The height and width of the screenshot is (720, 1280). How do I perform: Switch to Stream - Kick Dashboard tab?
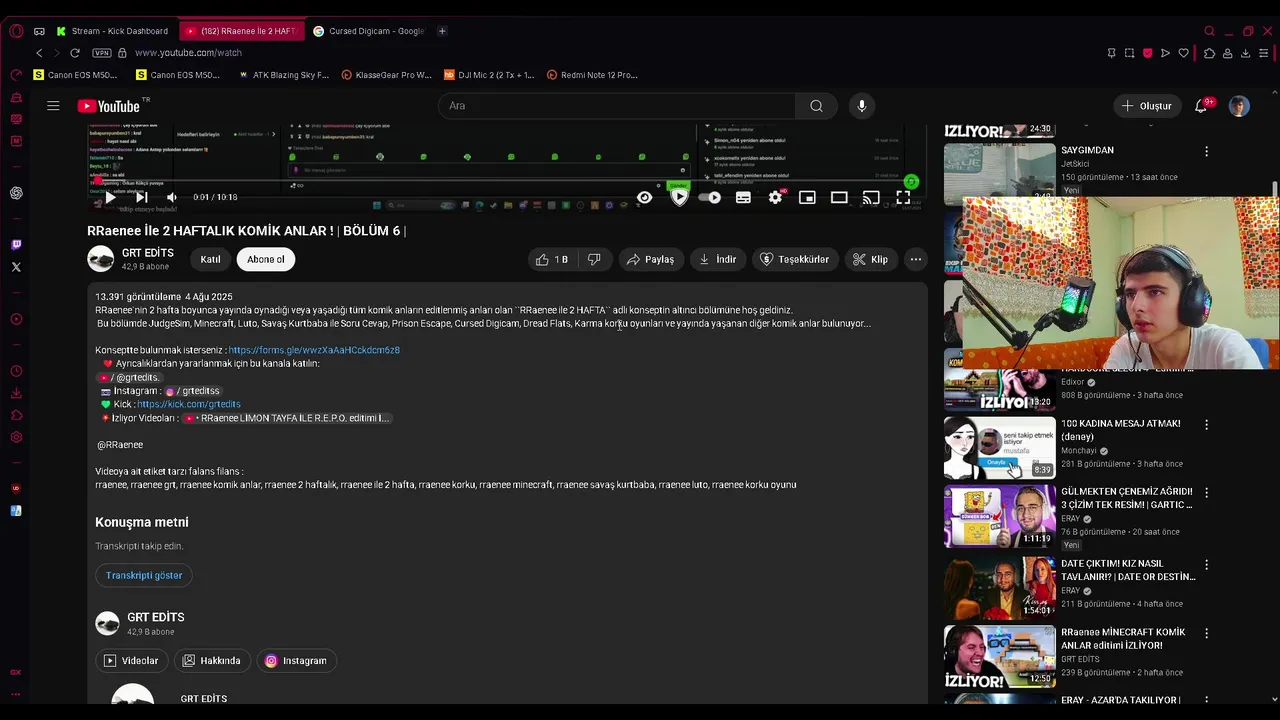point(112,31)
